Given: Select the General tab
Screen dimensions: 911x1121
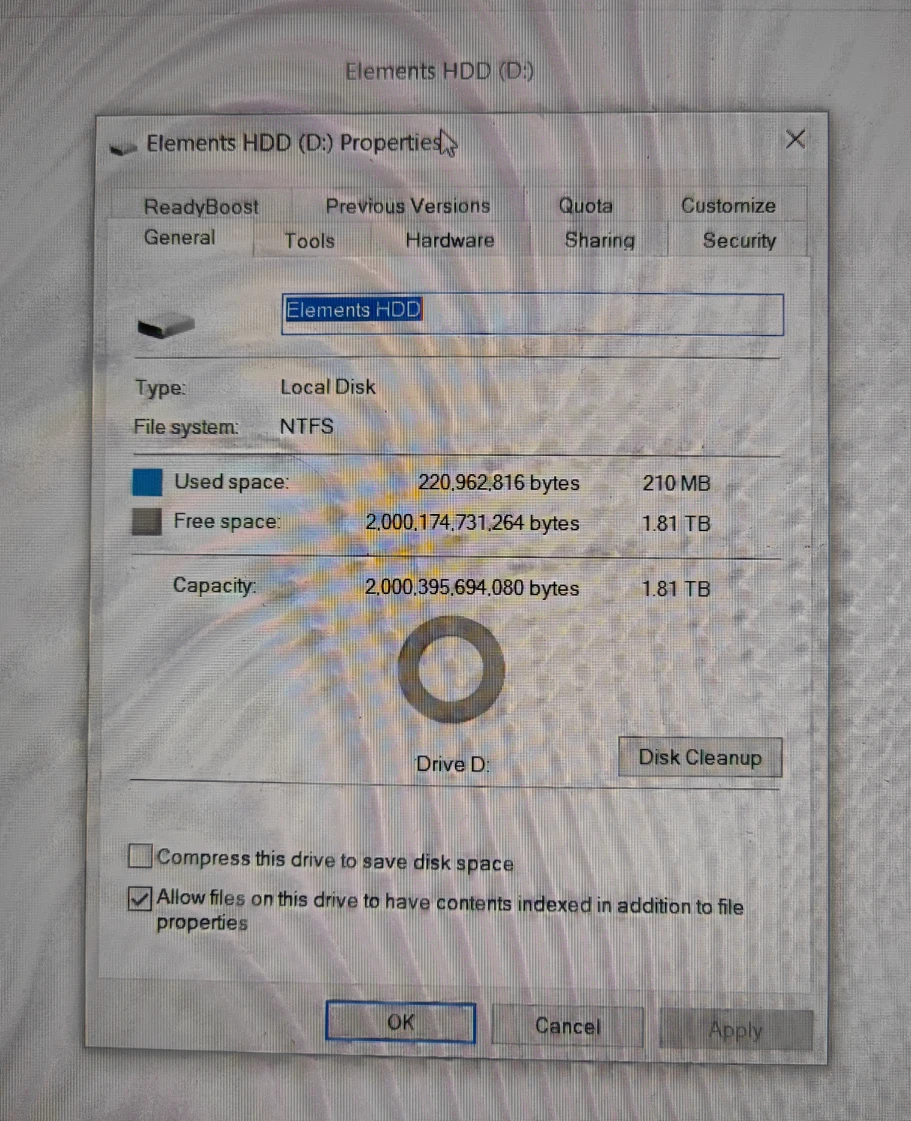Looking at the screenshot, I should pyautogui.click(x=179, y=237).
